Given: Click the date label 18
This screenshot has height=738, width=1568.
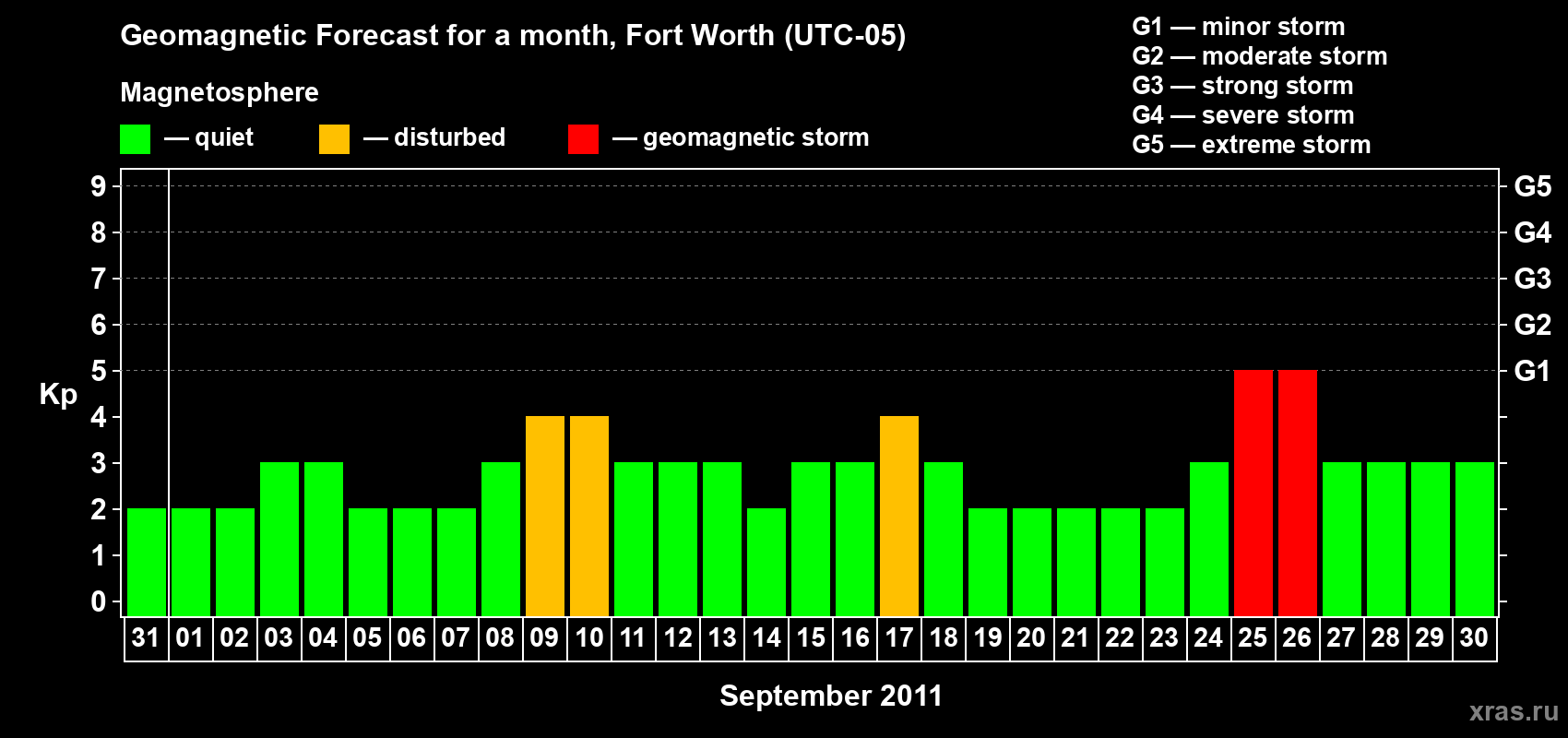Looking at the screenshot, I should [943, 637].
